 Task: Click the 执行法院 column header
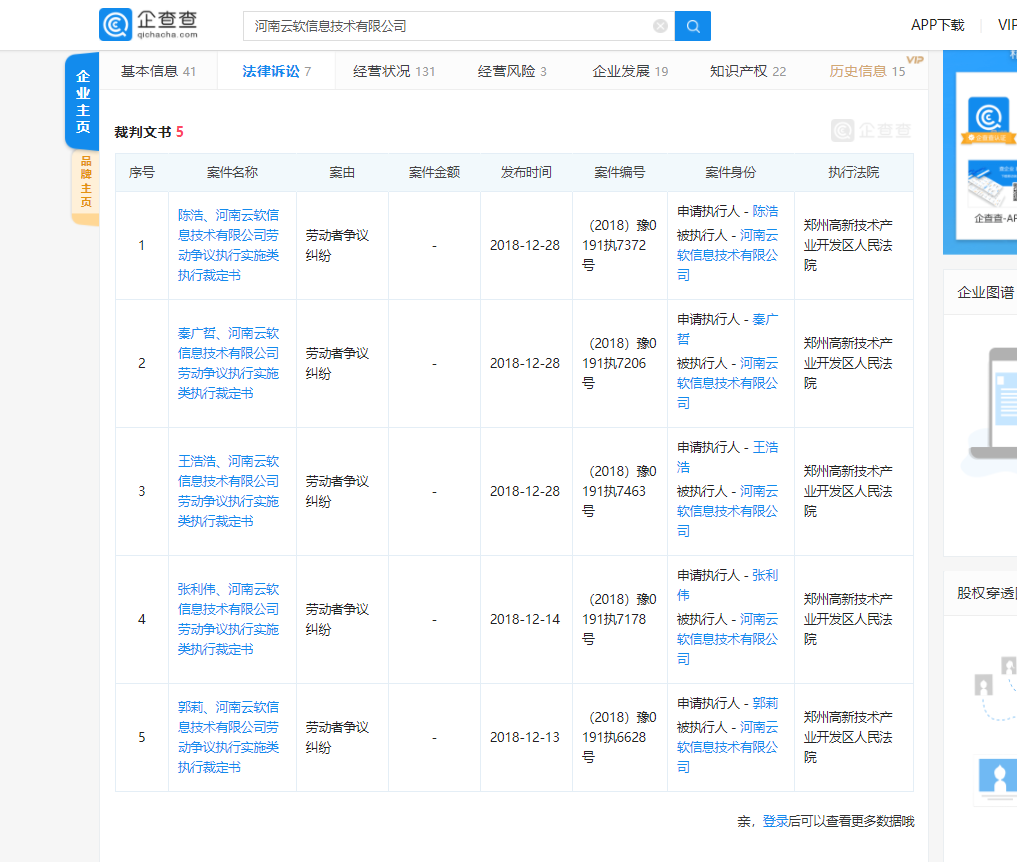[854, 173]
